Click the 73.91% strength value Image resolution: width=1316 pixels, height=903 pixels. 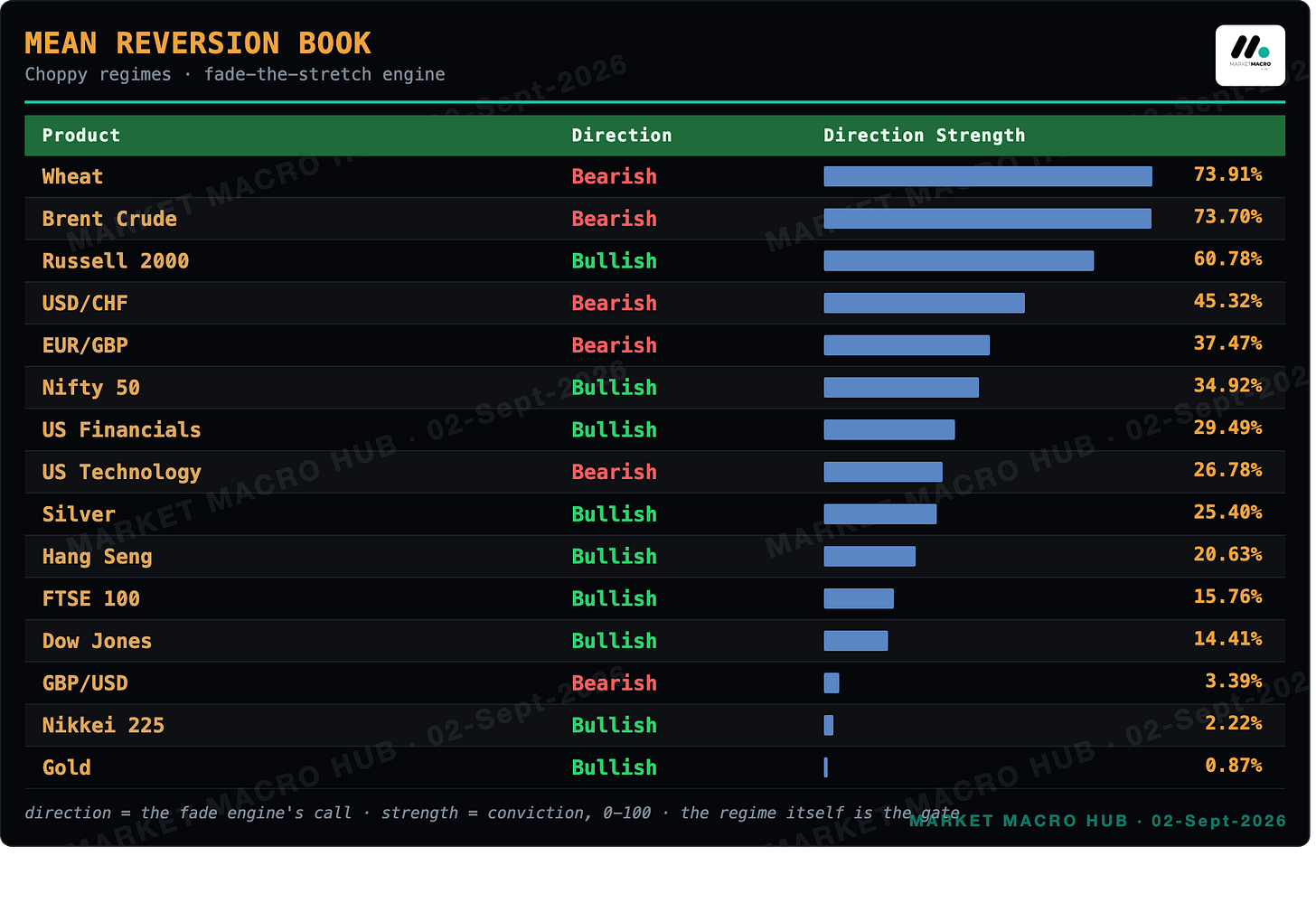click(1227, 174)
